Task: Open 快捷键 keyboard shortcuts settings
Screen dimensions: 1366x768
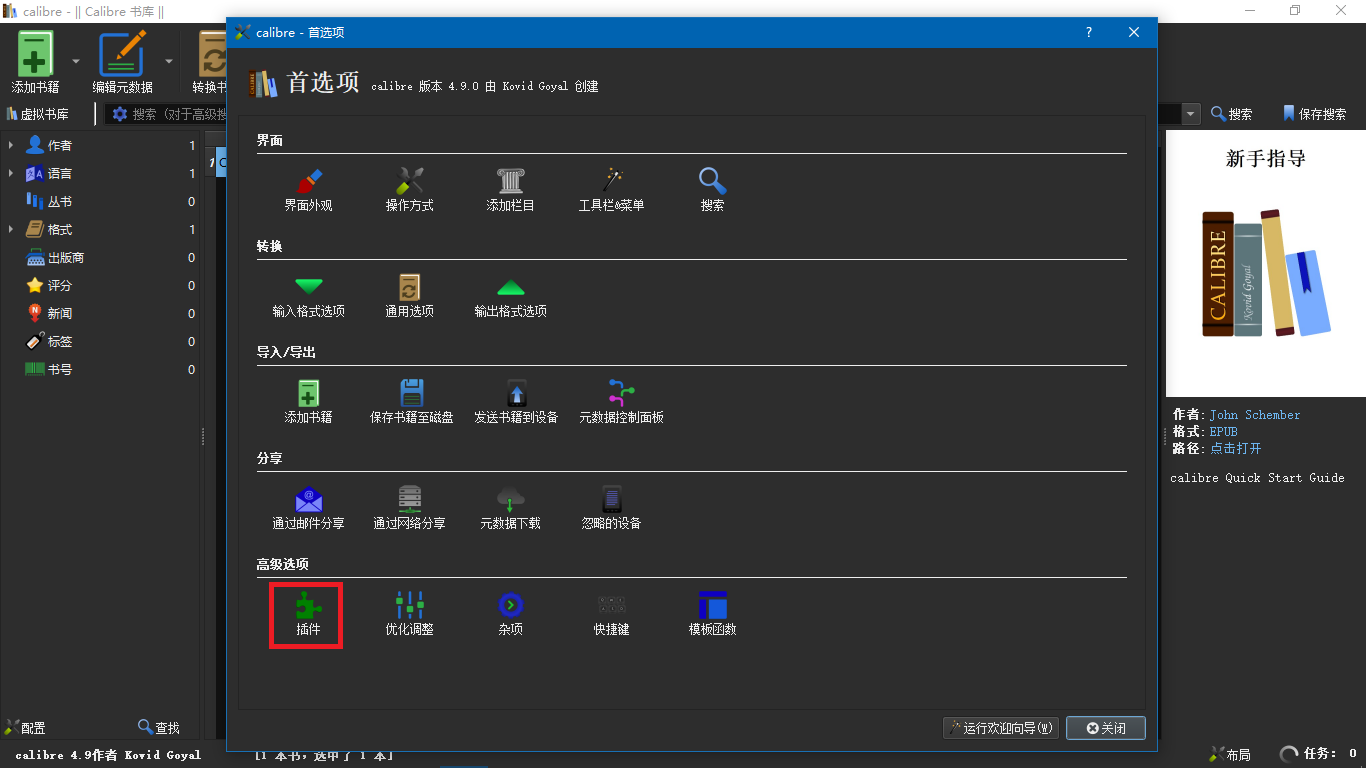Action: [x=611, y=614]
